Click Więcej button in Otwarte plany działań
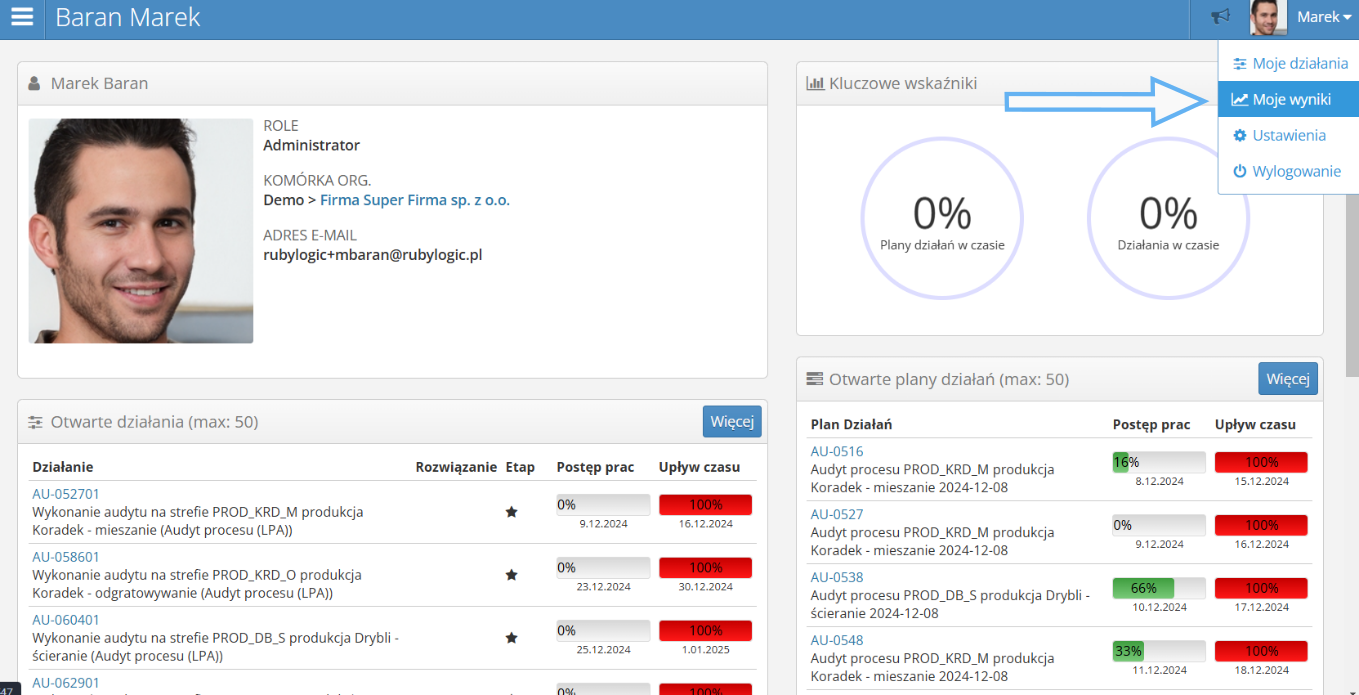Screen dimensions: 1359x695 [1287, 379]
